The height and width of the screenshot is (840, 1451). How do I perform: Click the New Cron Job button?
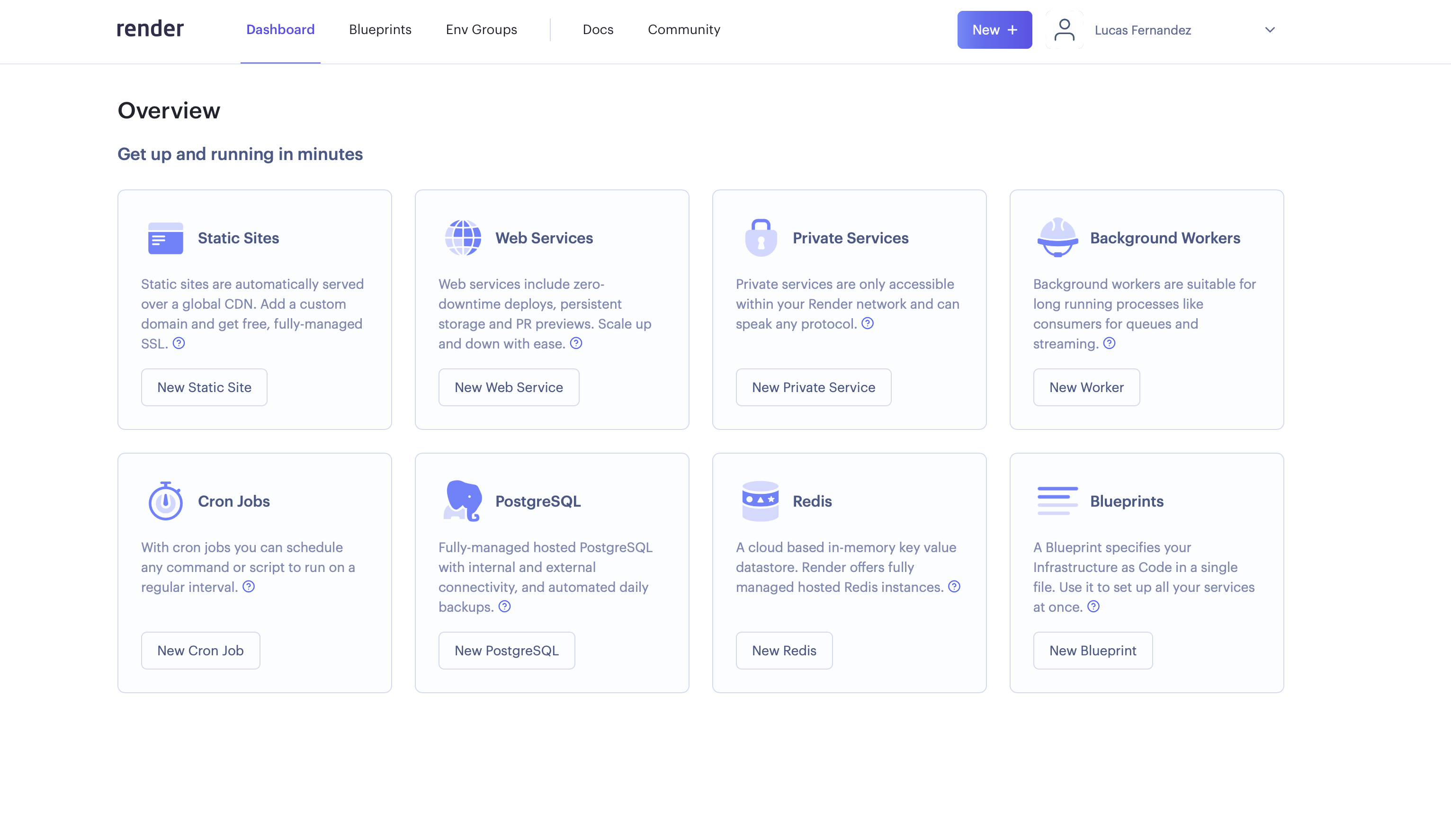point(200,651)
